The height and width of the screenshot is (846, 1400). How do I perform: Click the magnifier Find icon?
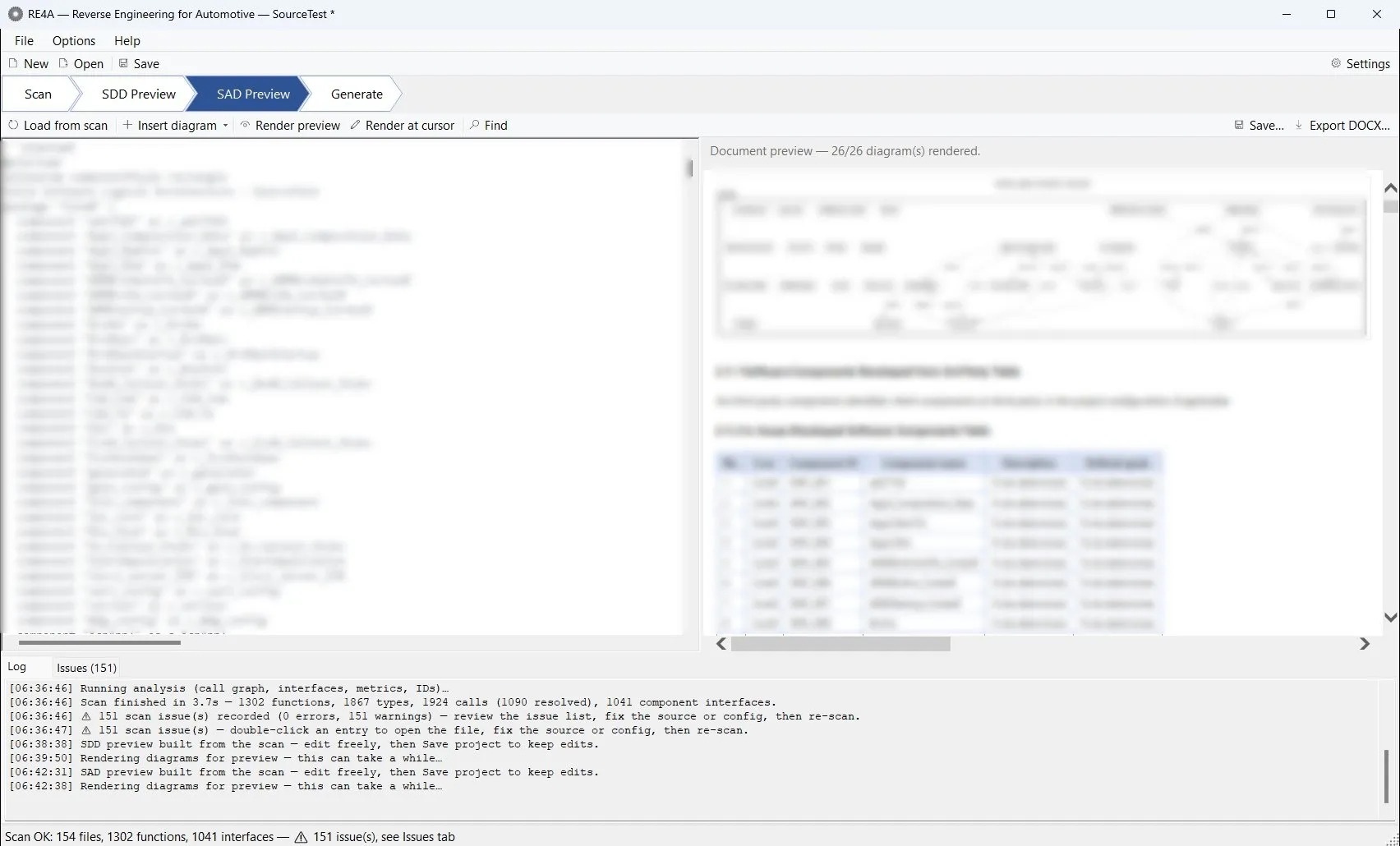pyautogui.click(x=474, y=125)
